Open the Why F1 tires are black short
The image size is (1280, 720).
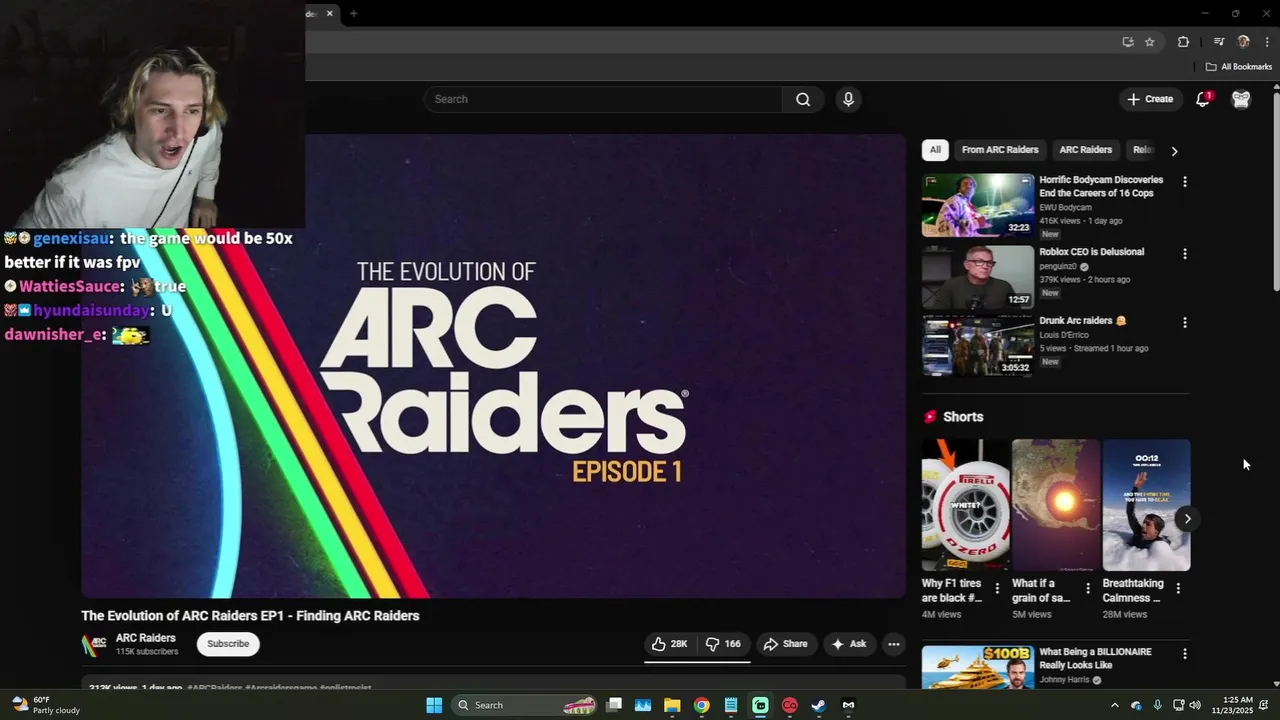[966, 505]
